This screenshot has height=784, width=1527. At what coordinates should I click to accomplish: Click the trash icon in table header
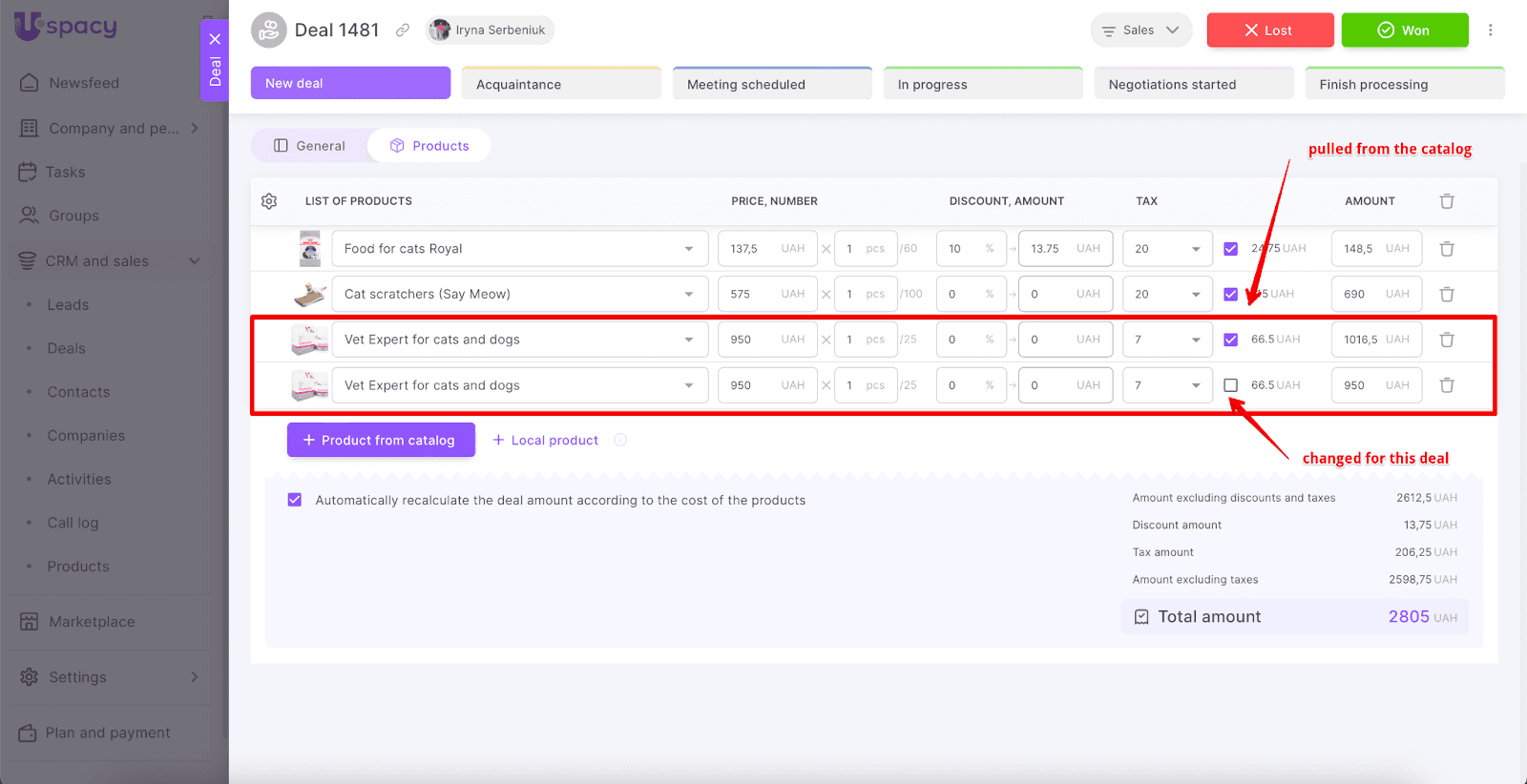[x=1447, y=201]
